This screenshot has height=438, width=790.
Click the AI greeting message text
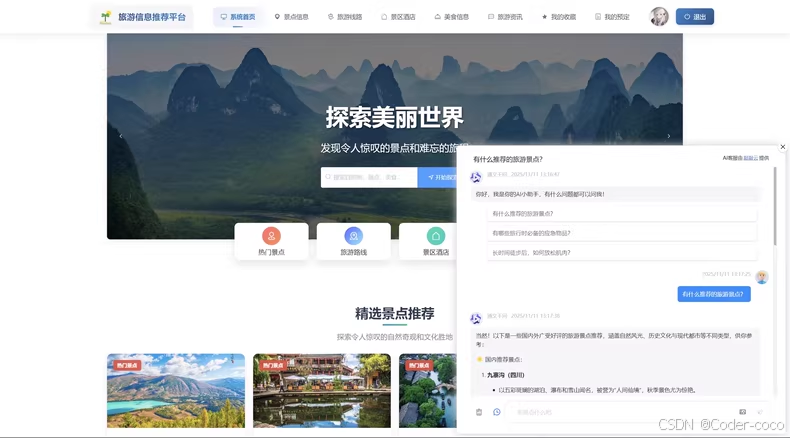(540, 194)
